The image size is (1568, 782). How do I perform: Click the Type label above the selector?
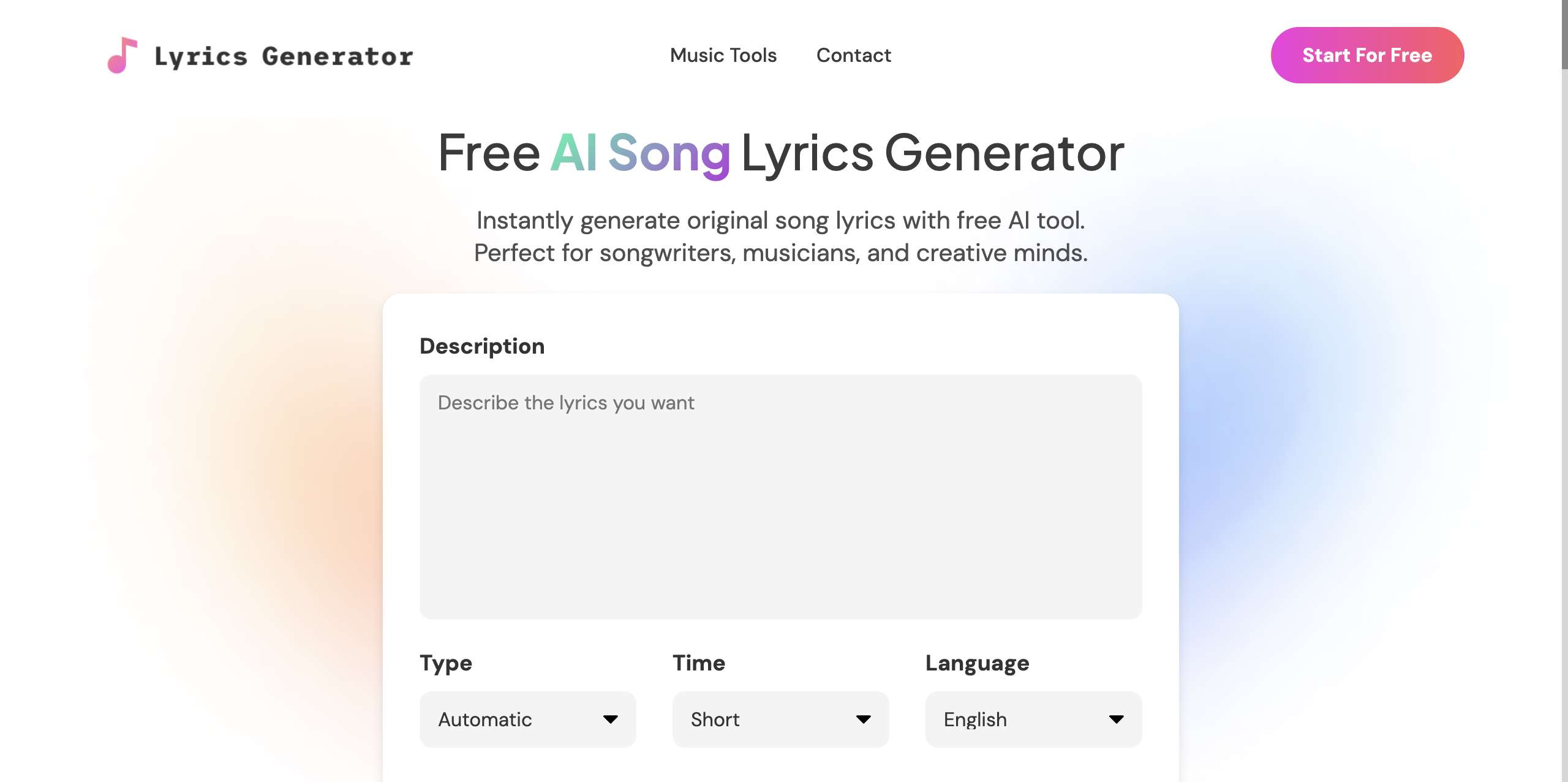[445, 663]
